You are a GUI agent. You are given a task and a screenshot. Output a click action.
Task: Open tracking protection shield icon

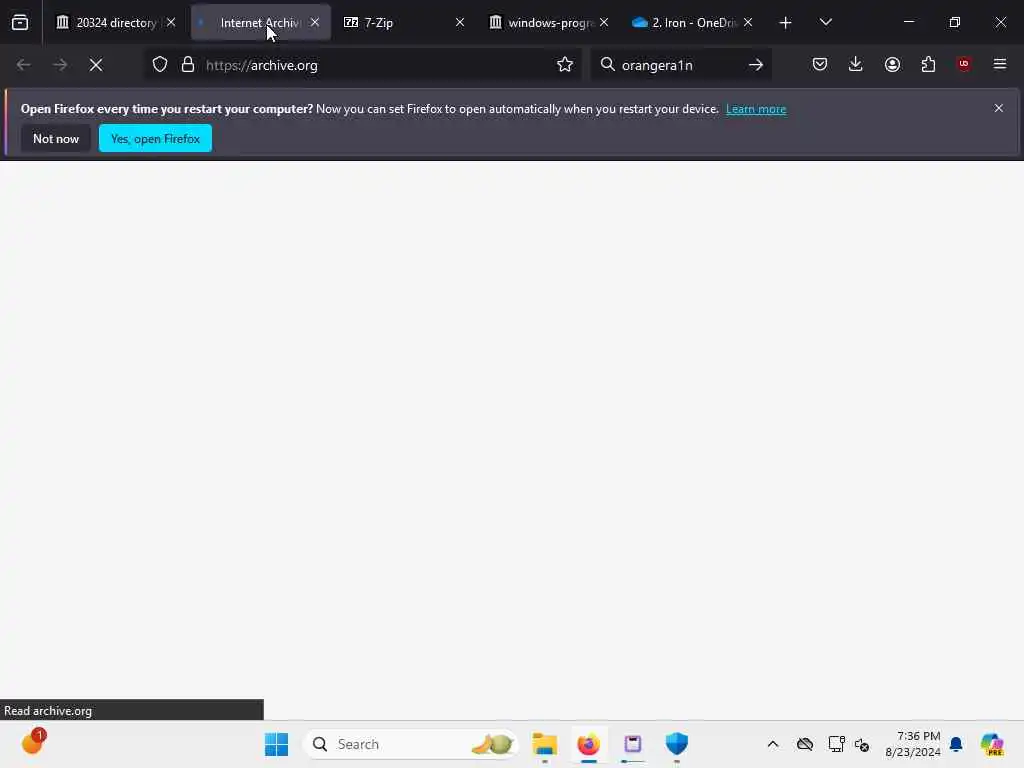tap(160, 65)
